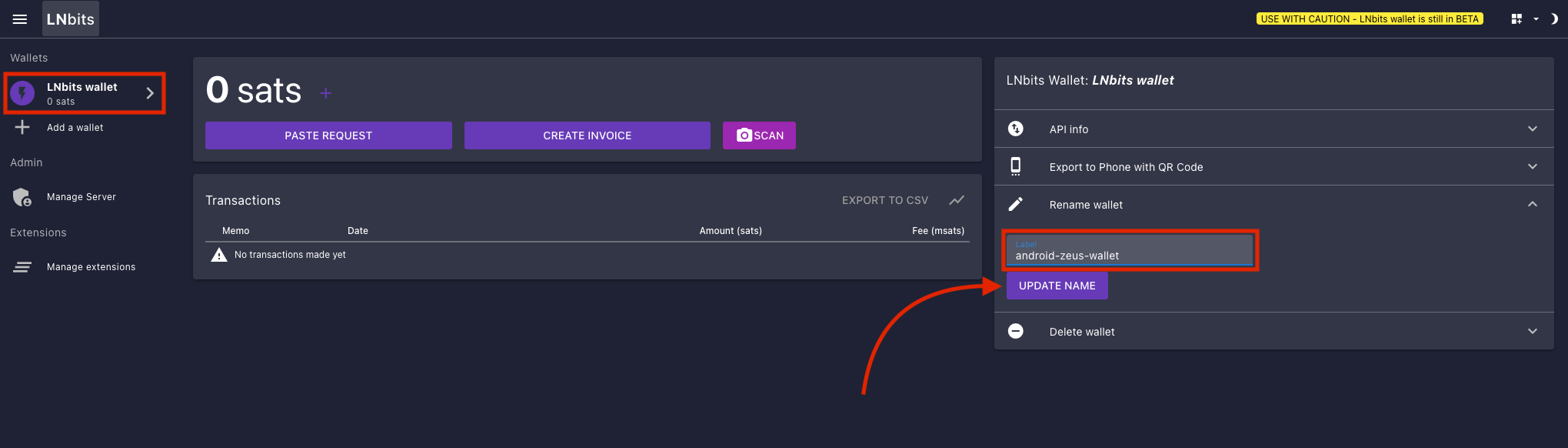Screen dimensions: 1568x448
Task: Click the Add a wallet plus icon
Action: coord(22,128)
